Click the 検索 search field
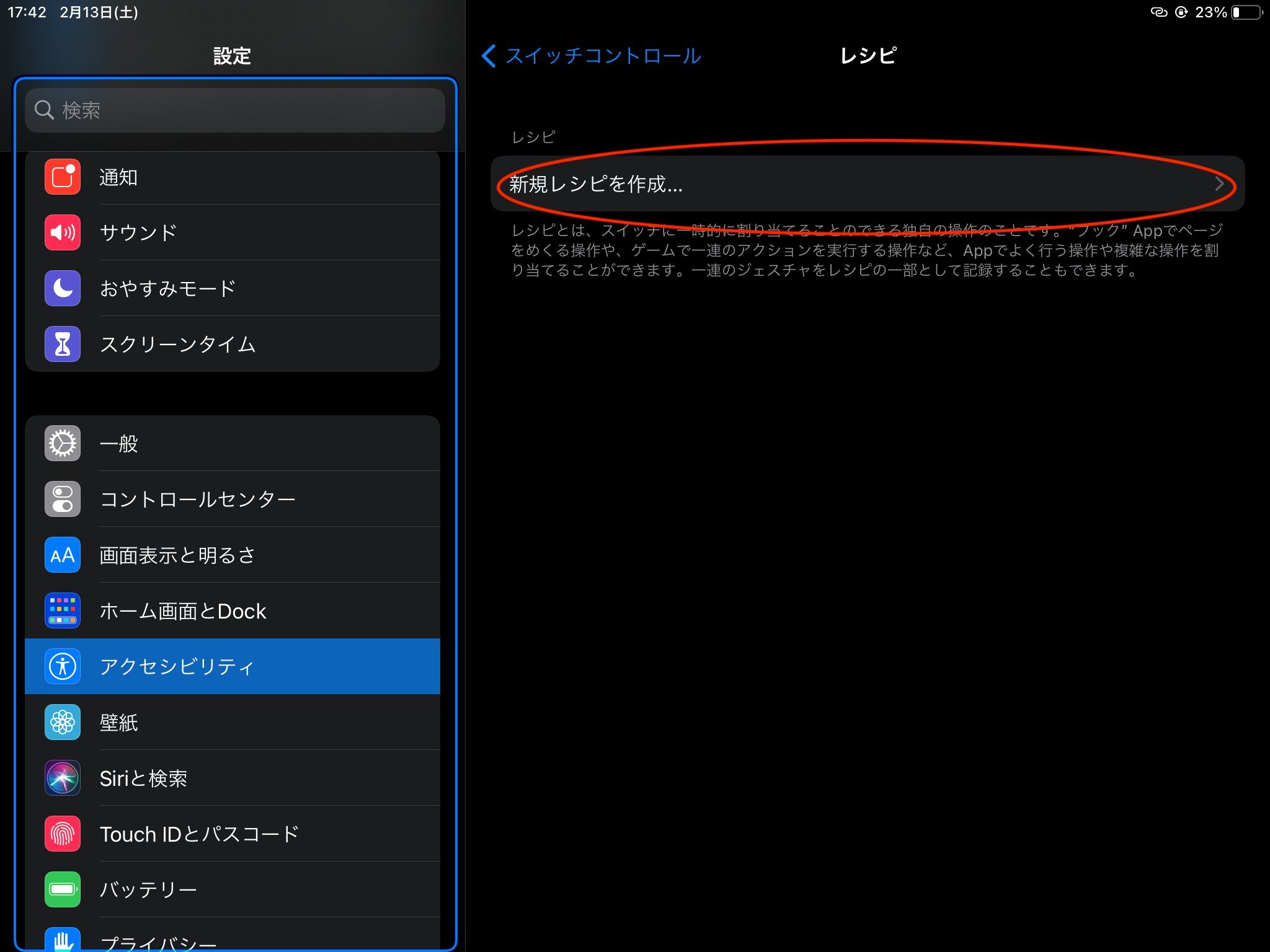Viewport: 1270px width, 952px height. click(235, 110)
